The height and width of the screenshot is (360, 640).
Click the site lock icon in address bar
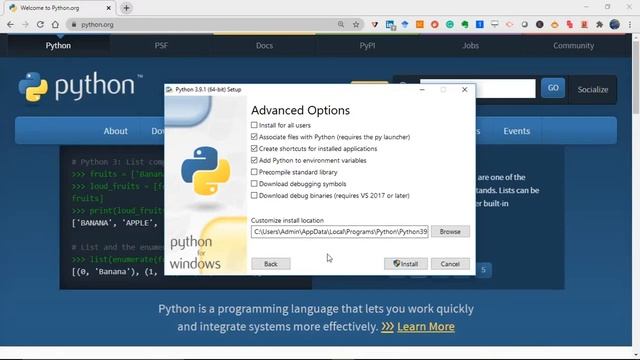coord(74,24)
